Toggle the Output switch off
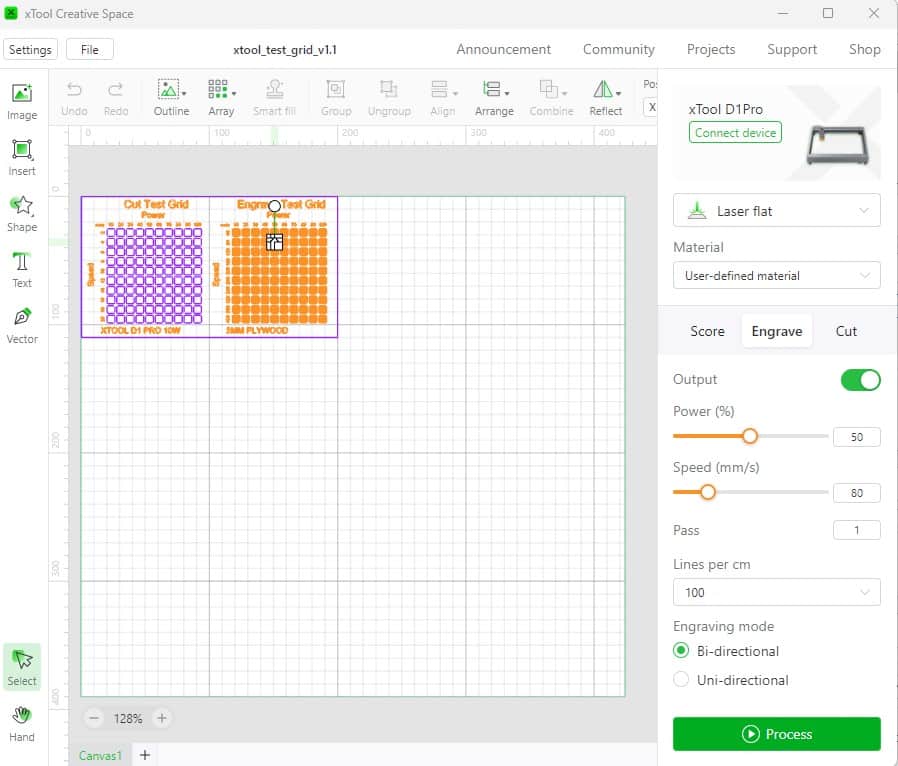Screen dimensions: 898x766 (860, 380)
